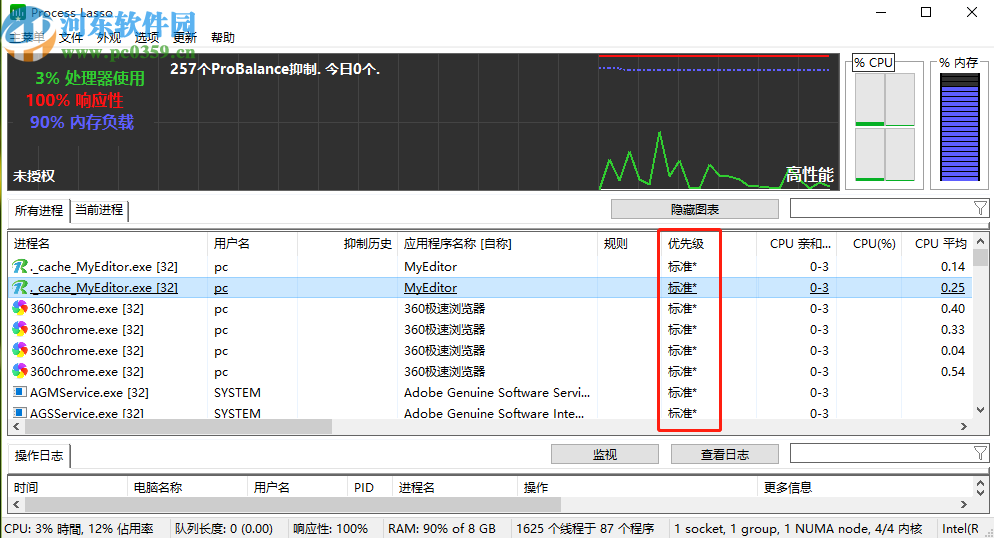Click the AGSService.exe process icon
This screenshot has width=994, height=538.
tap(20, 413)
